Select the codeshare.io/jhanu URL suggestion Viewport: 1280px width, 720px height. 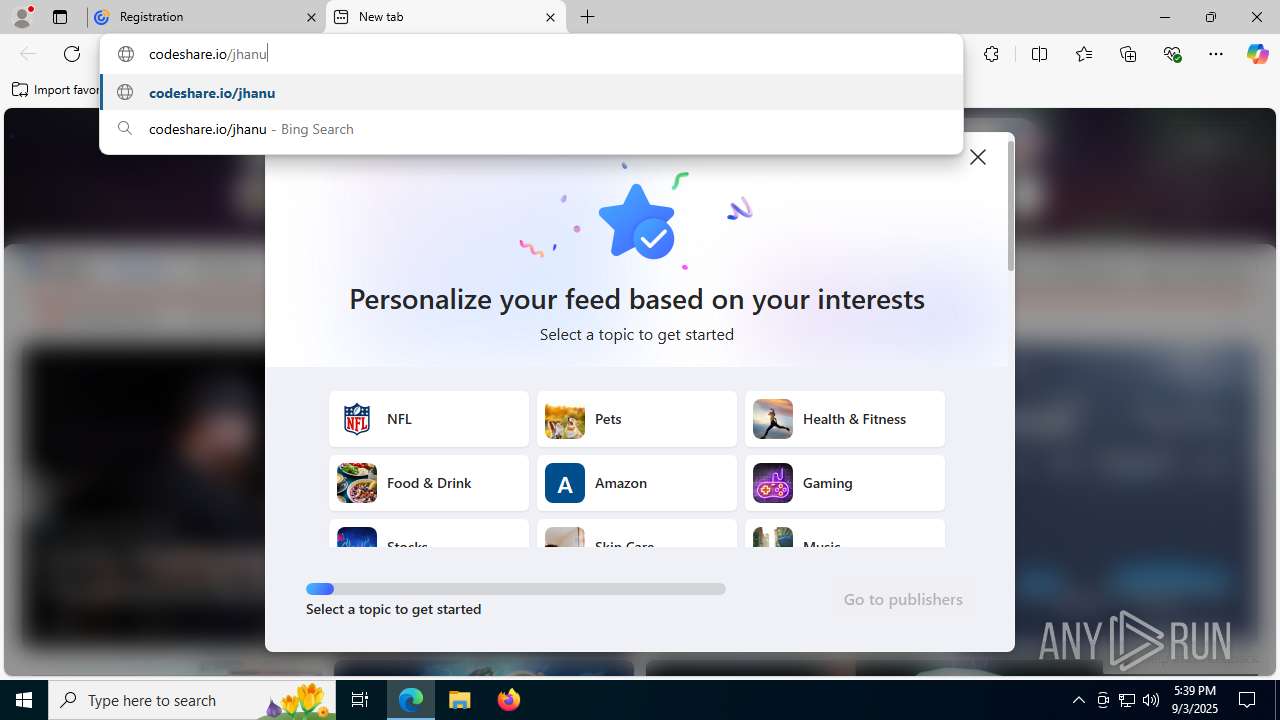[x=531, y=92]
